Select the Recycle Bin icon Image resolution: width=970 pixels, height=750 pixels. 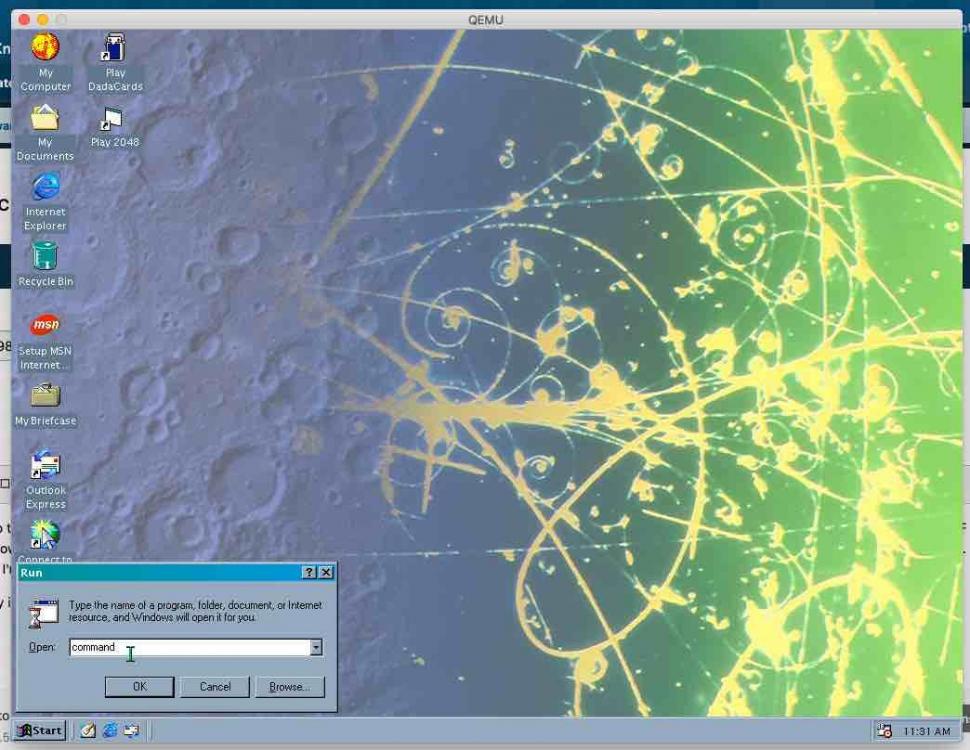[45, 257]
